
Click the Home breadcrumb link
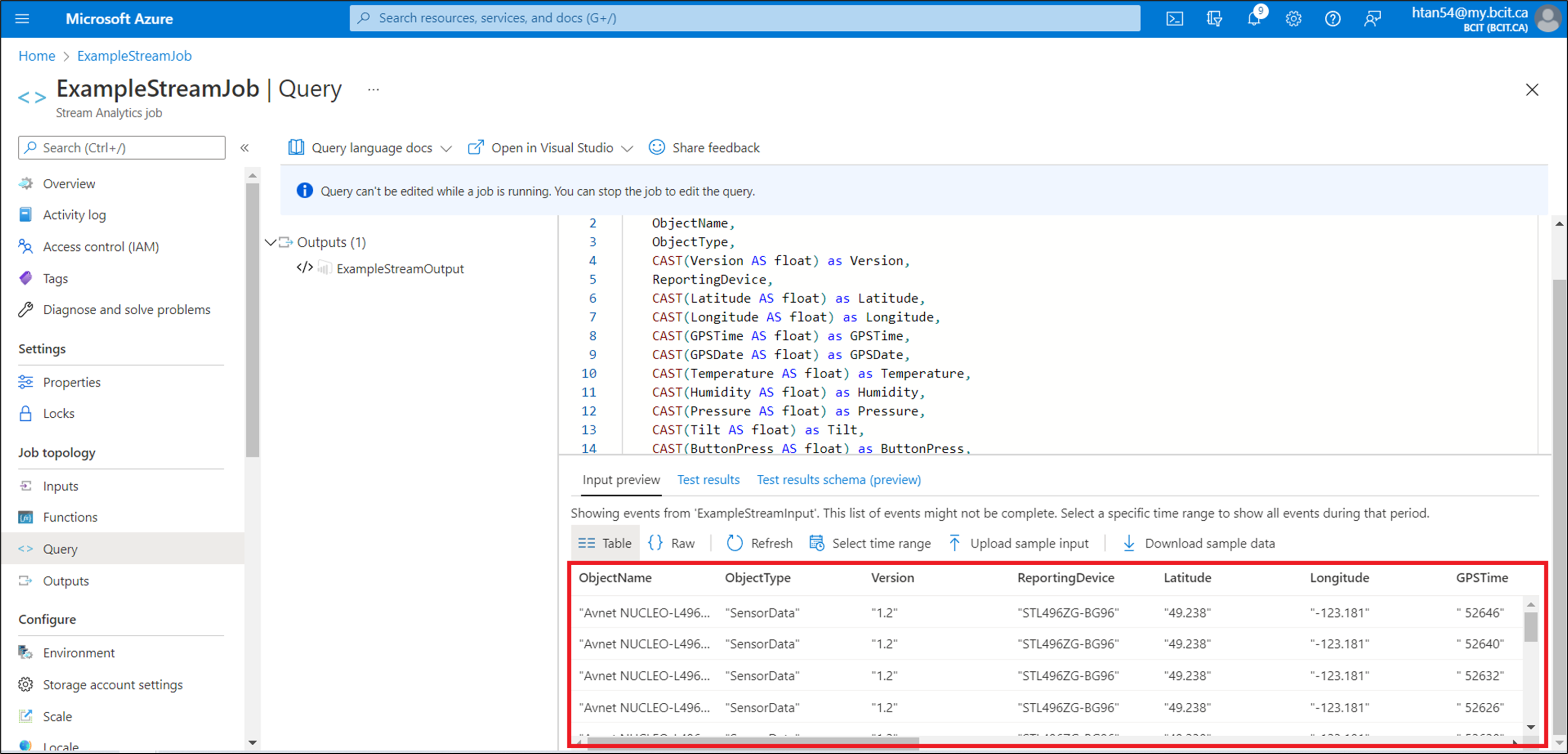pyautogui.click(x=37, y=56)
